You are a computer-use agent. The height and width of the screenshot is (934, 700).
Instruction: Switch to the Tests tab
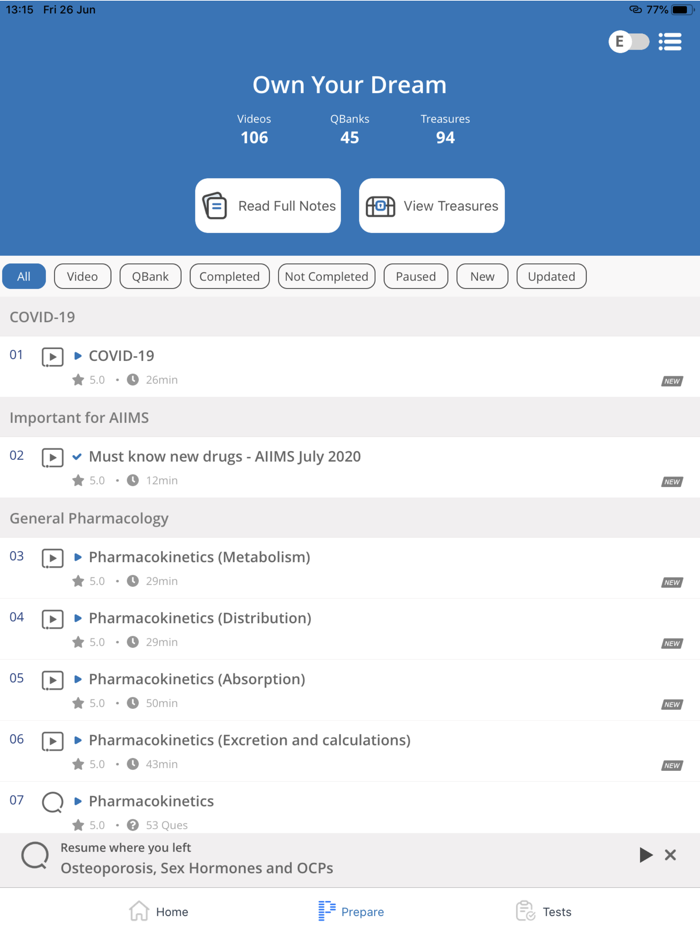[x=543, y=911]
